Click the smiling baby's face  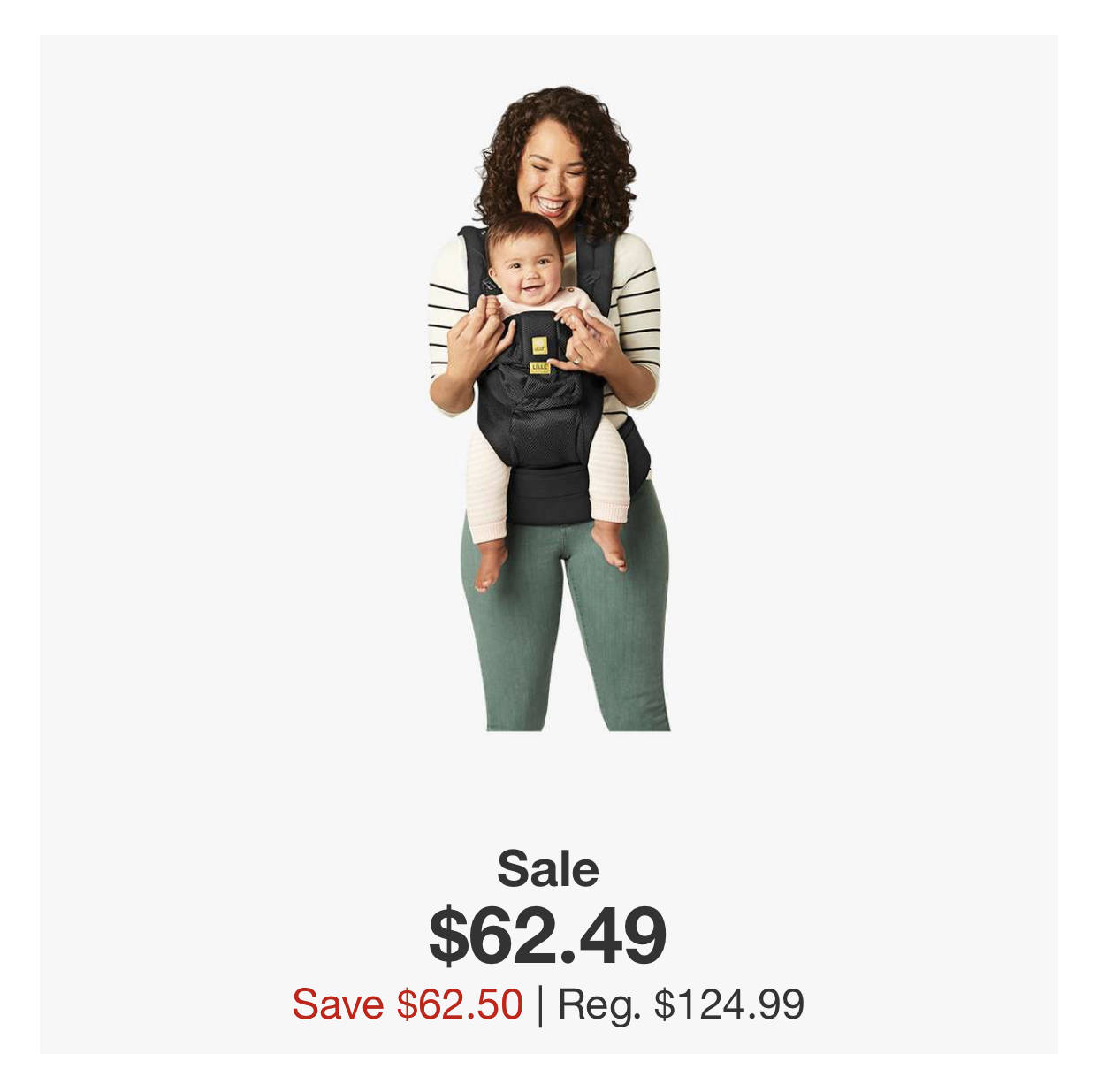pyautogui.click(x=526, y=263)
